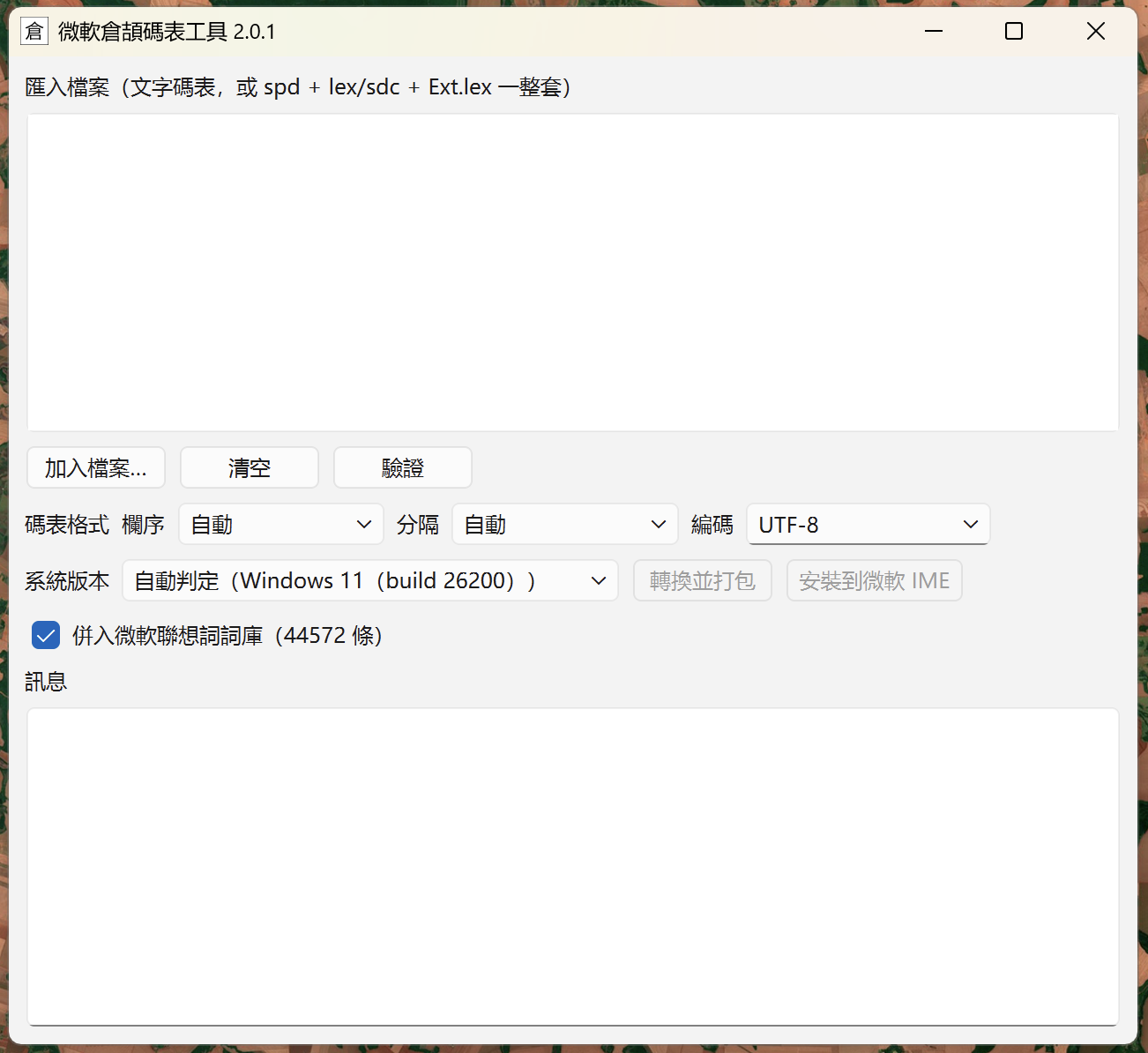The width and height of the screenshot is (1148, 1053).
Task: Click the 訊息 label
Action: coord(46,681)
